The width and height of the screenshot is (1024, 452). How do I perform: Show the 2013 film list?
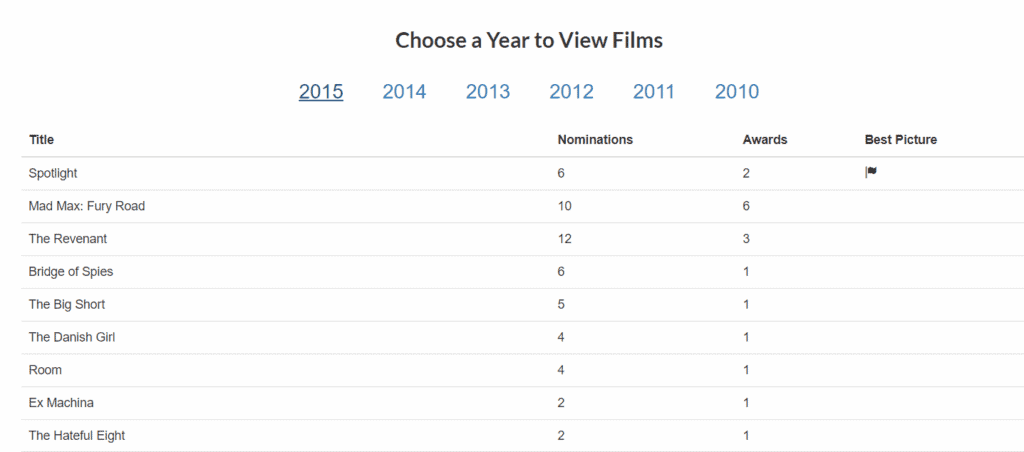(x=488, y=92)
